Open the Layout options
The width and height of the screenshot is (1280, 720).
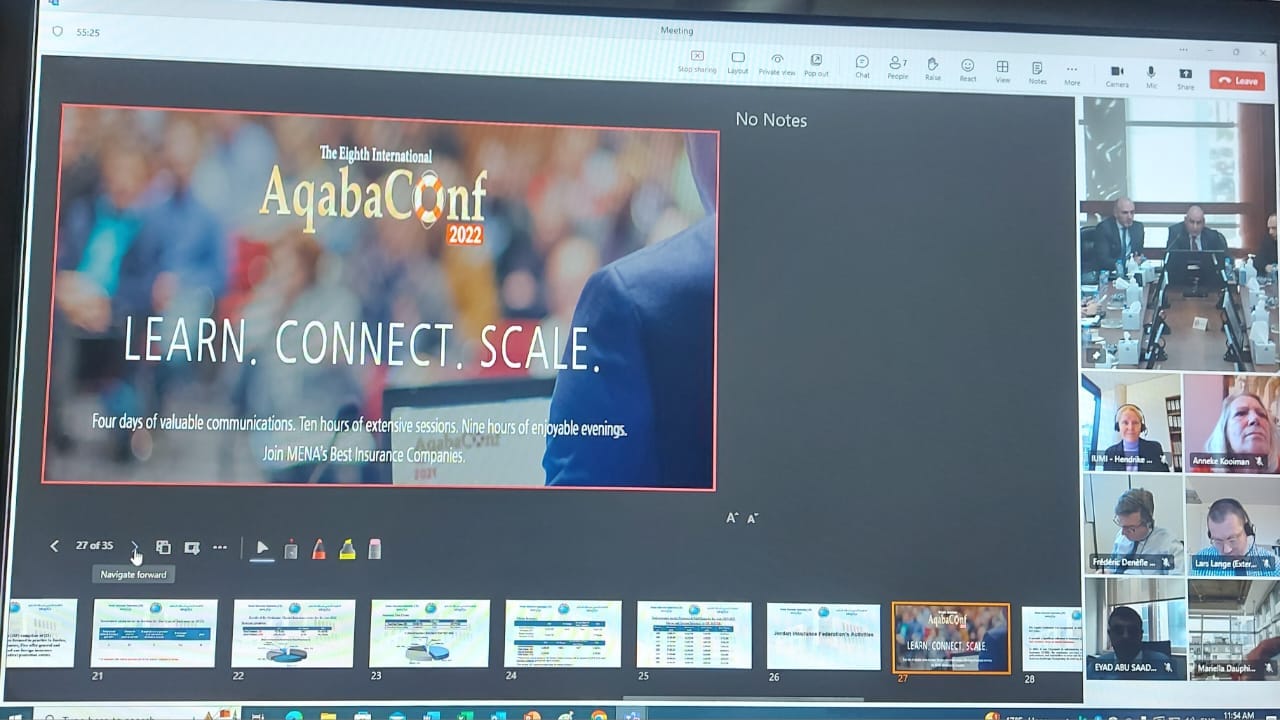pos(738,63)
